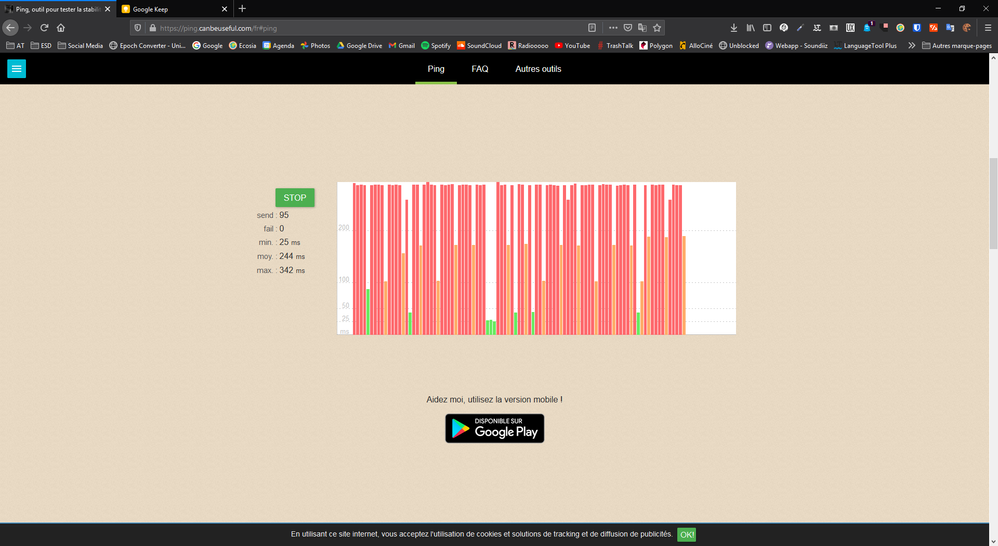998x546 pixels.
Task: Expand the Social Media bookmarks folder
Action: (x=80, y=45)
